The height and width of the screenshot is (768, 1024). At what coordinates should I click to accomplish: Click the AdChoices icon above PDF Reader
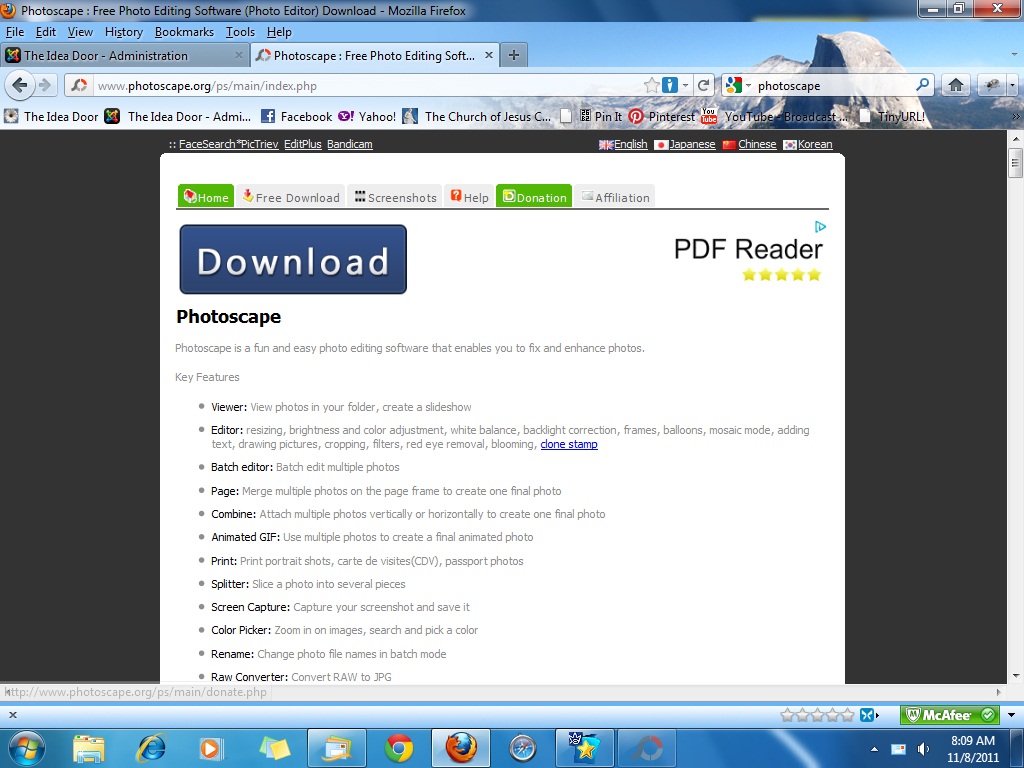pyautogui.click(x=820, y=227)
